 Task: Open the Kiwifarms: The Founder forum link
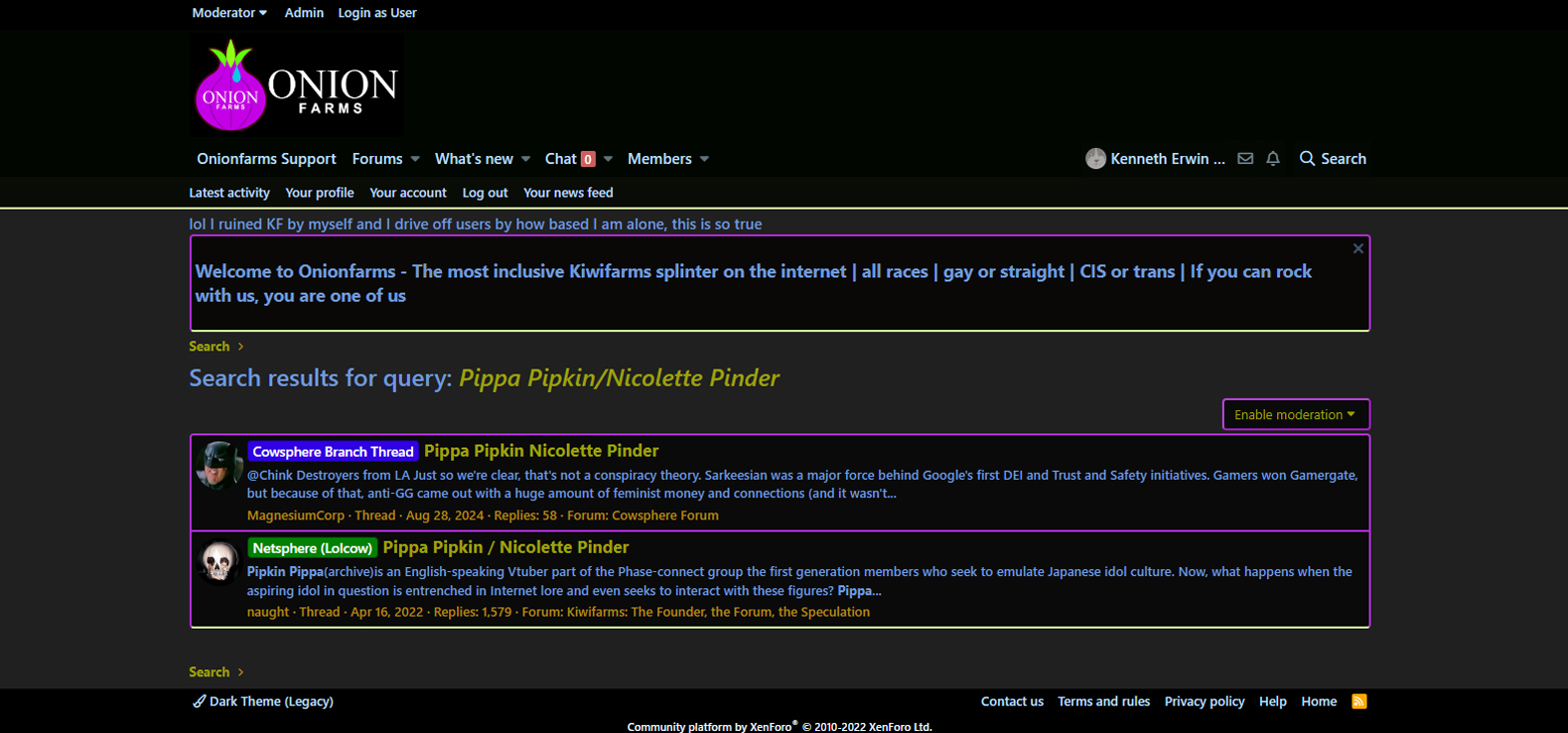point(718,612)
